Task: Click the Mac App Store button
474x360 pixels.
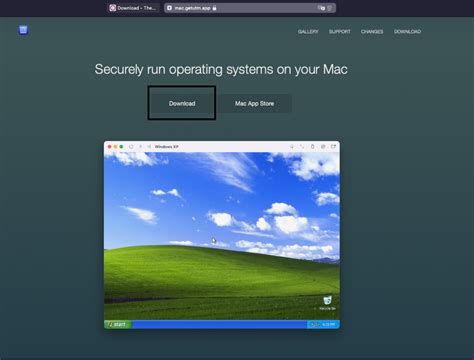Action: pyautogui.click(x=254, y=104)
